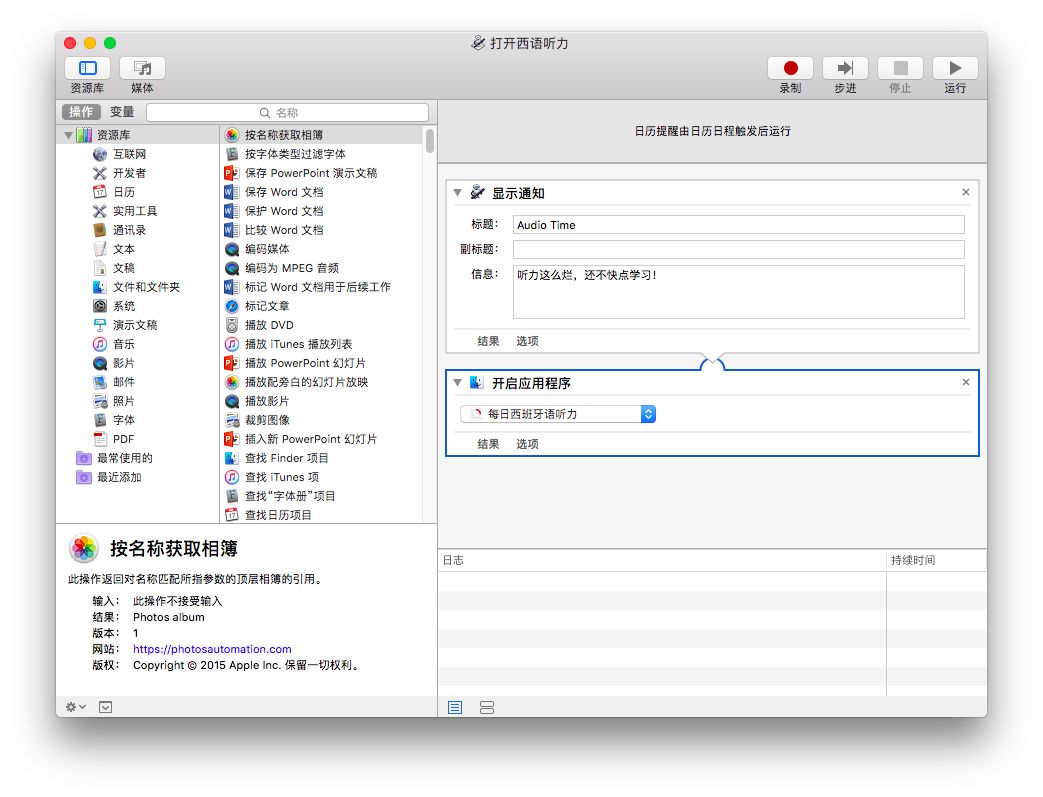The image size is (1043, 797).
Task: Open the photosautomation.com website link
Action: click(x=212, y=649)
